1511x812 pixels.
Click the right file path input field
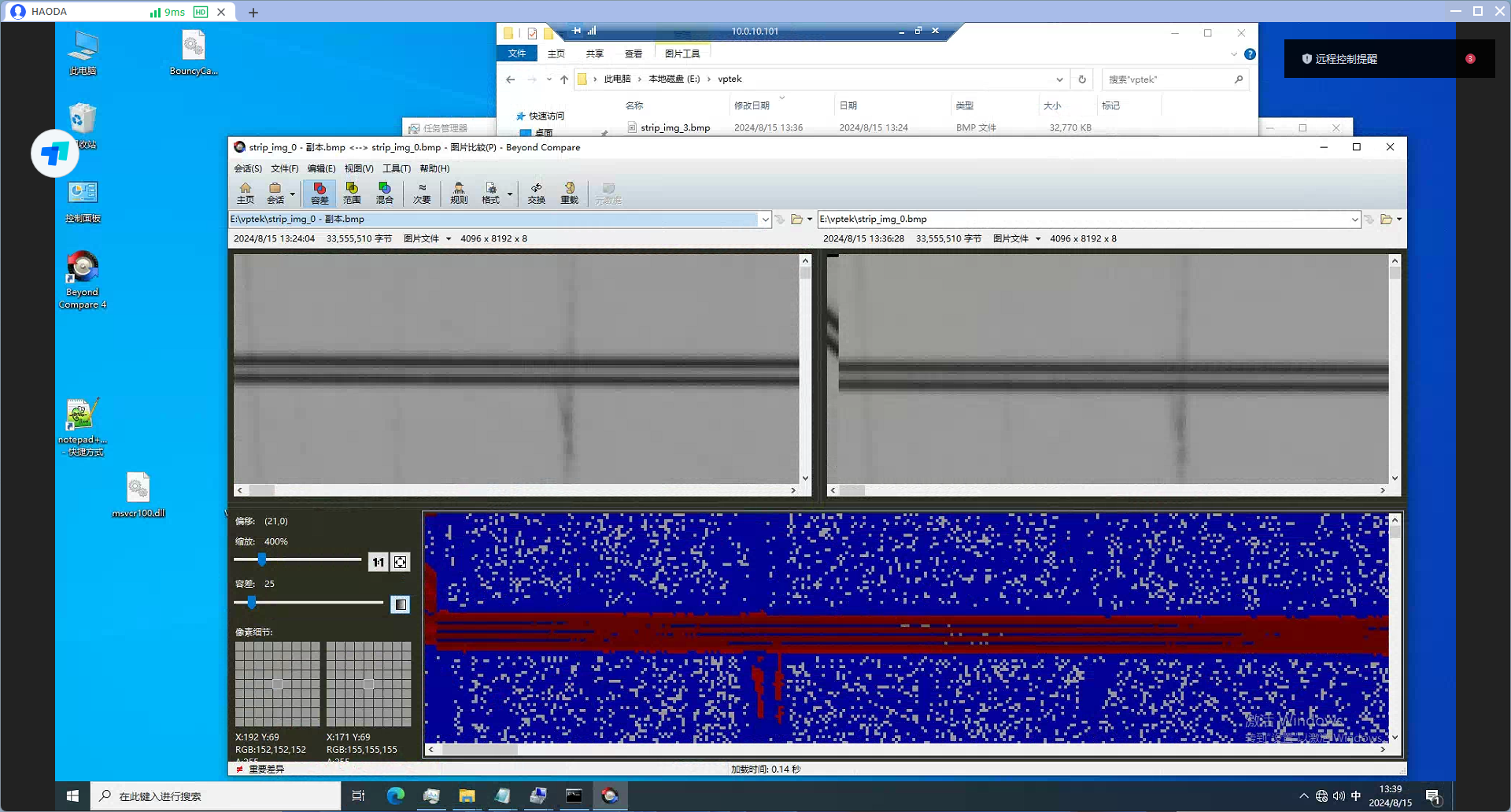click(x=1084, y=220)
